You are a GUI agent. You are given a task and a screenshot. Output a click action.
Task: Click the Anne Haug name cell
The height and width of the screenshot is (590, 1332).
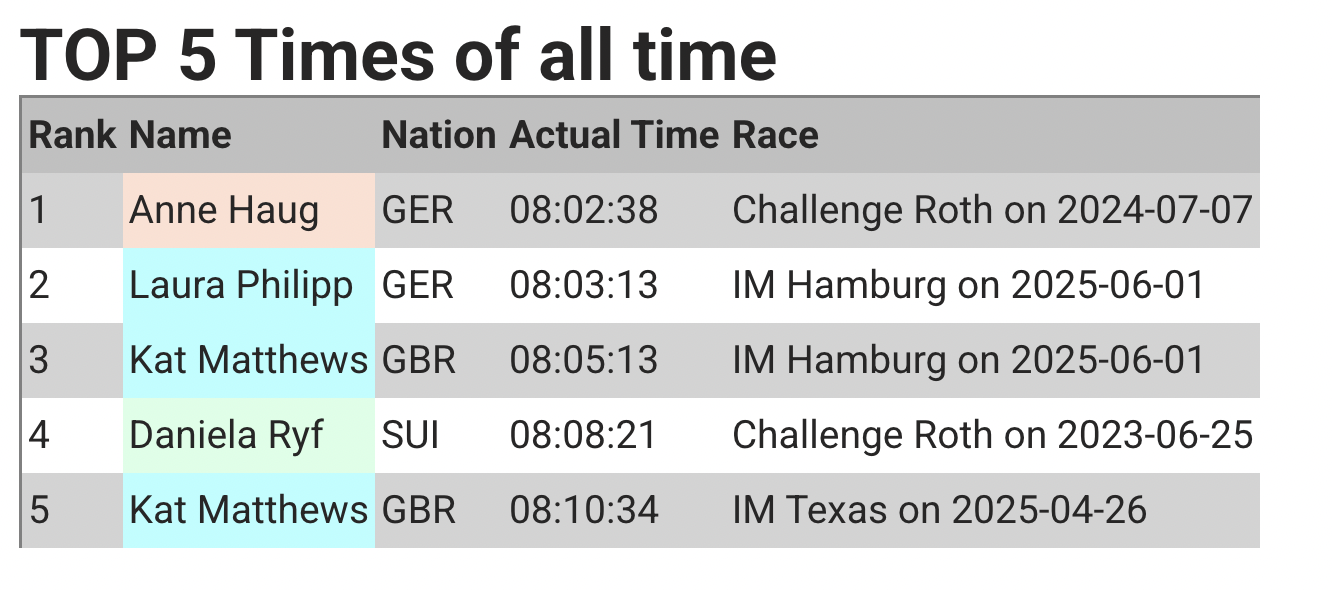tap(249, 210)
